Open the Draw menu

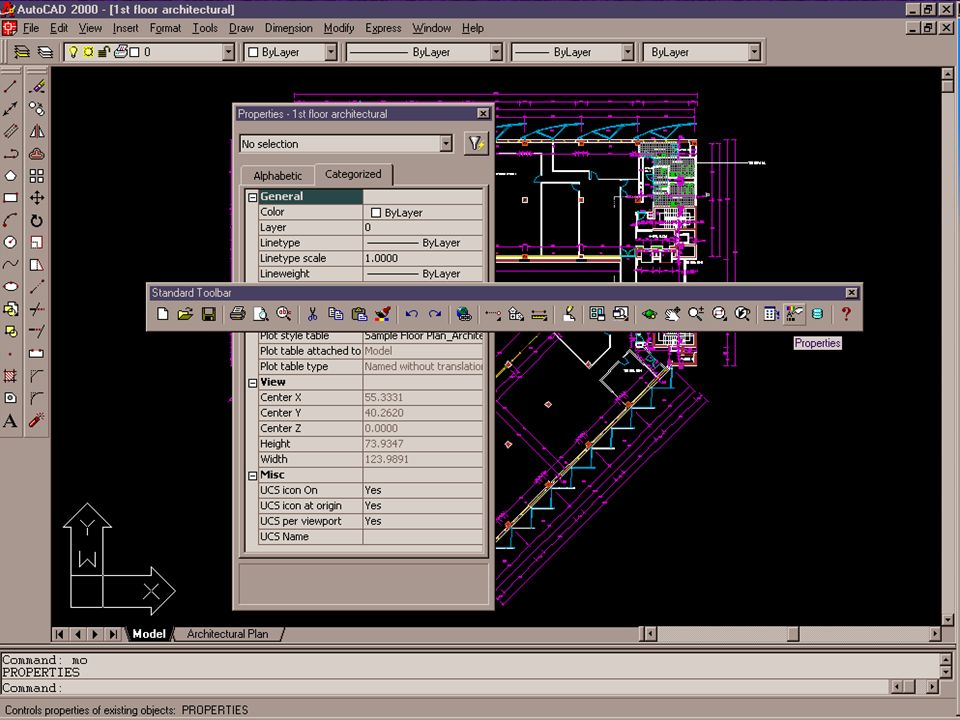click(241, 28)
